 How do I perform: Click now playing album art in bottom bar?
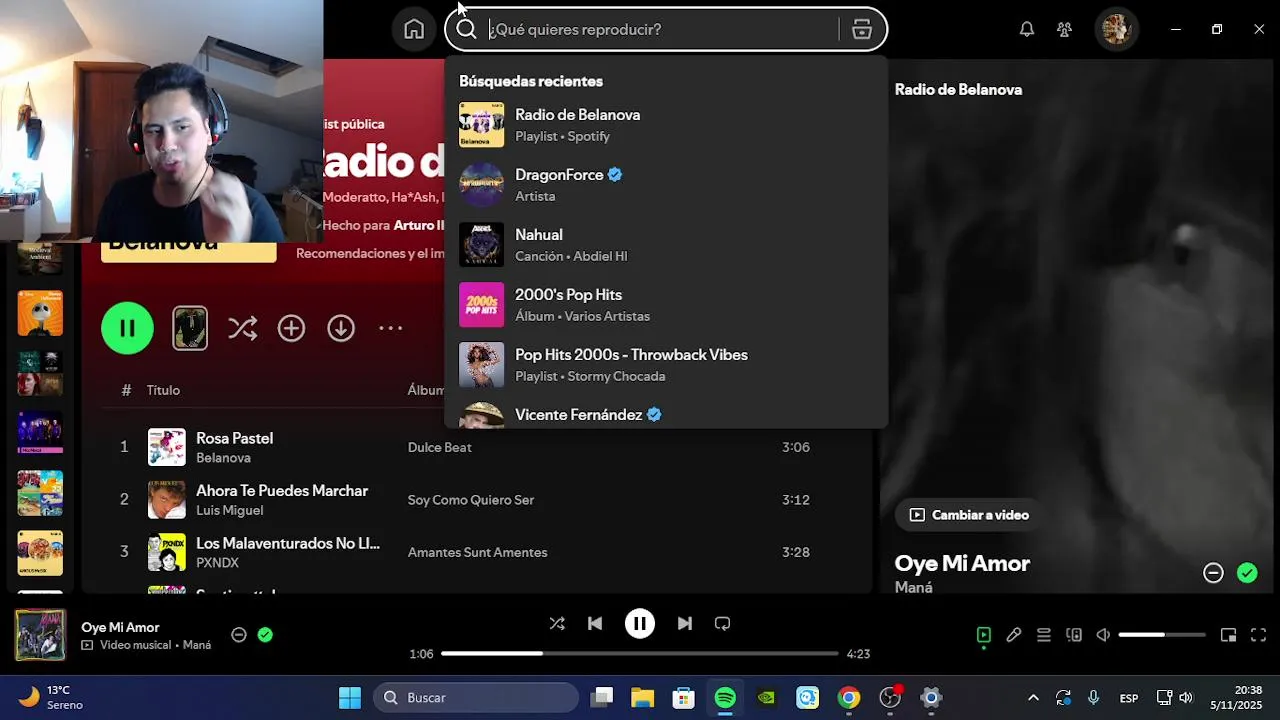40,635
